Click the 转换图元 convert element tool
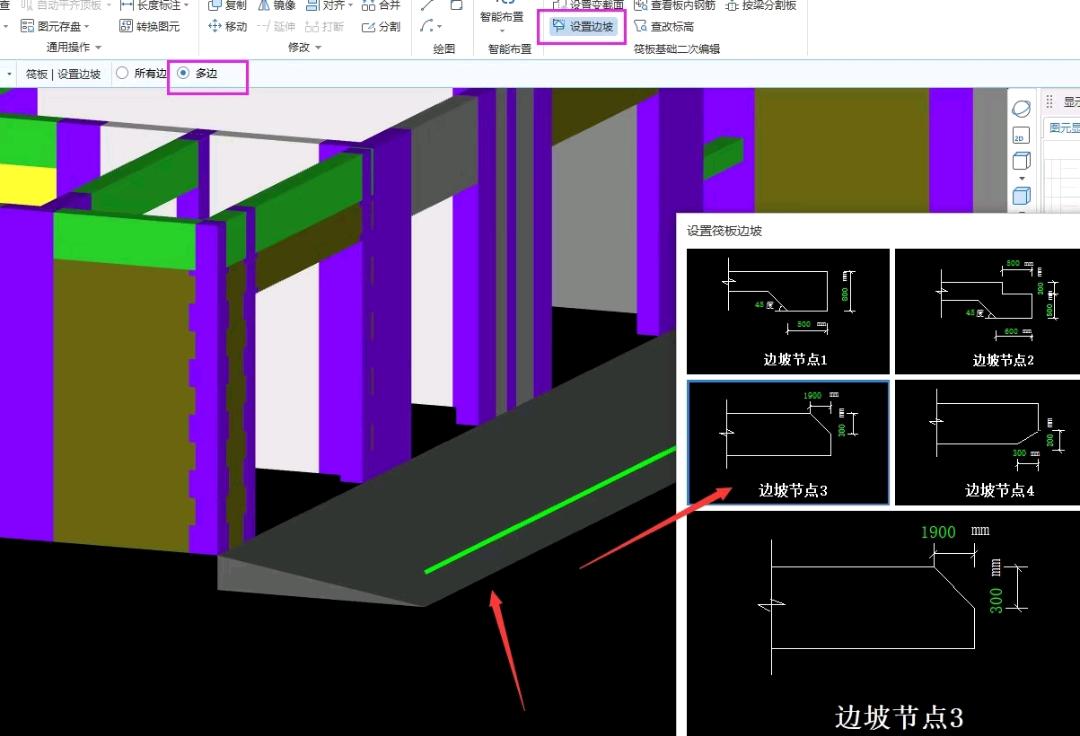 coord(149,26)
